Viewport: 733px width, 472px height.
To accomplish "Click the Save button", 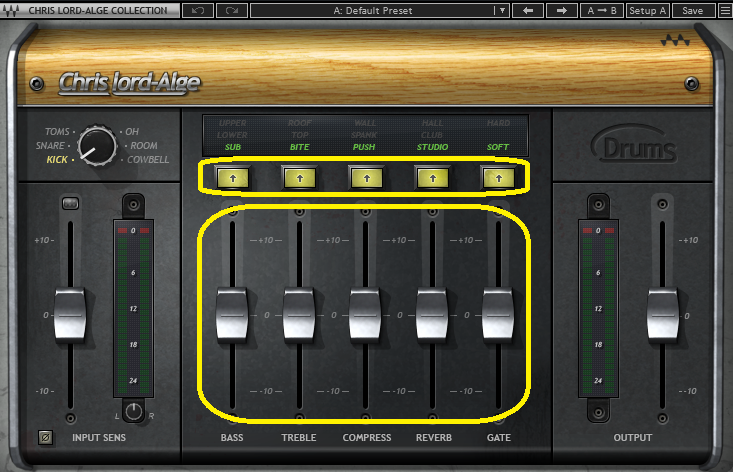I will point(692,10).
